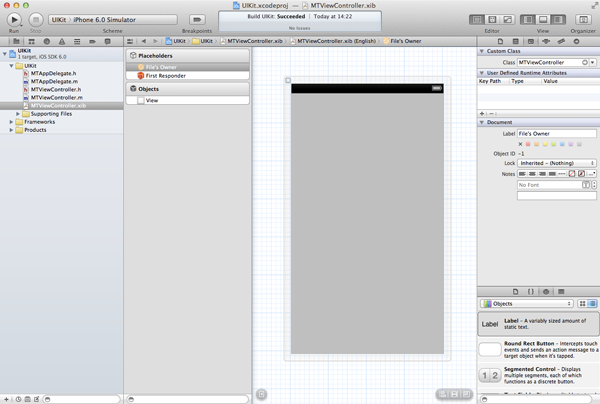Image resolution: width=600 pixels, height=404 pixels.
Task: Collapse the UIKit project root
Action: [x=5, y=54]
